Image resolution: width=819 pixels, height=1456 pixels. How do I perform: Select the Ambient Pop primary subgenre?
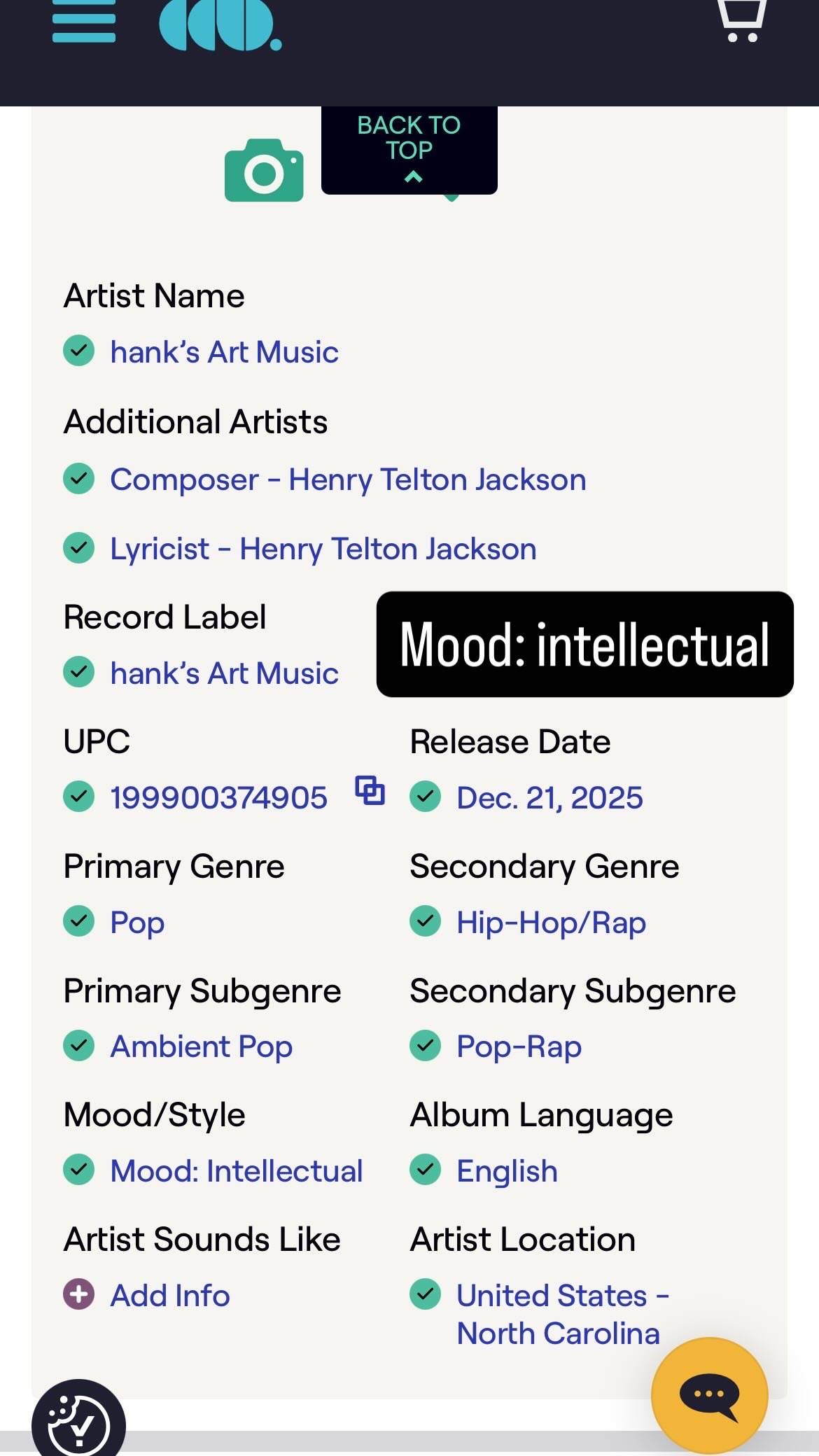(202, 1047)
